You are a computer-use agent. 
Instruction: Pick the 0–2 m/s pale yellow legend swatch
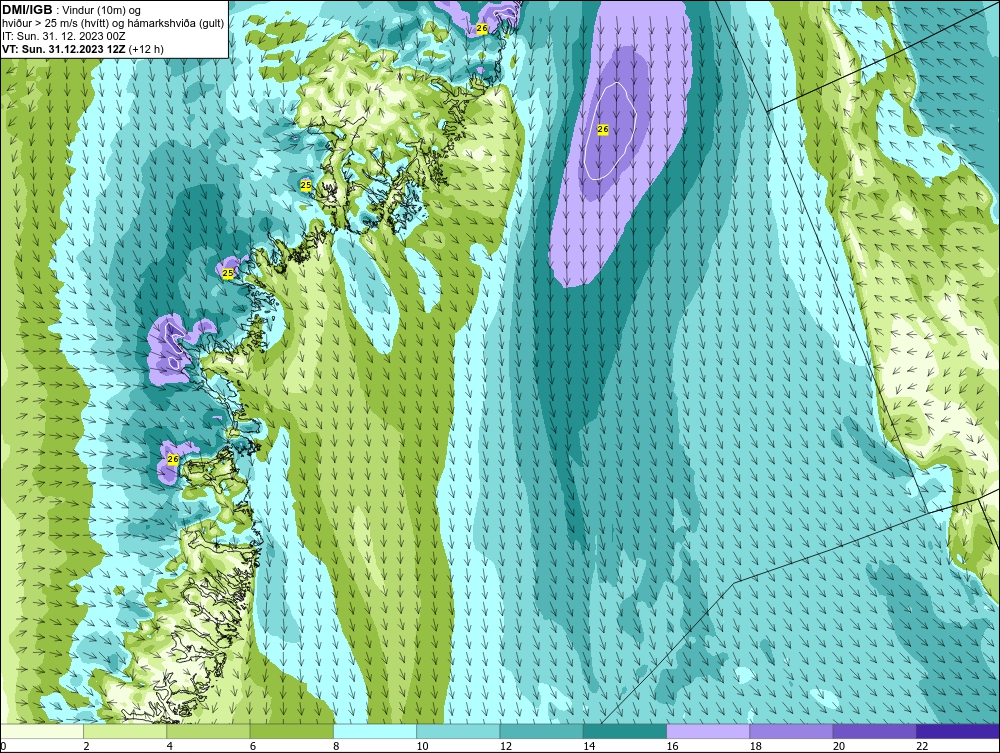[42, 731]
